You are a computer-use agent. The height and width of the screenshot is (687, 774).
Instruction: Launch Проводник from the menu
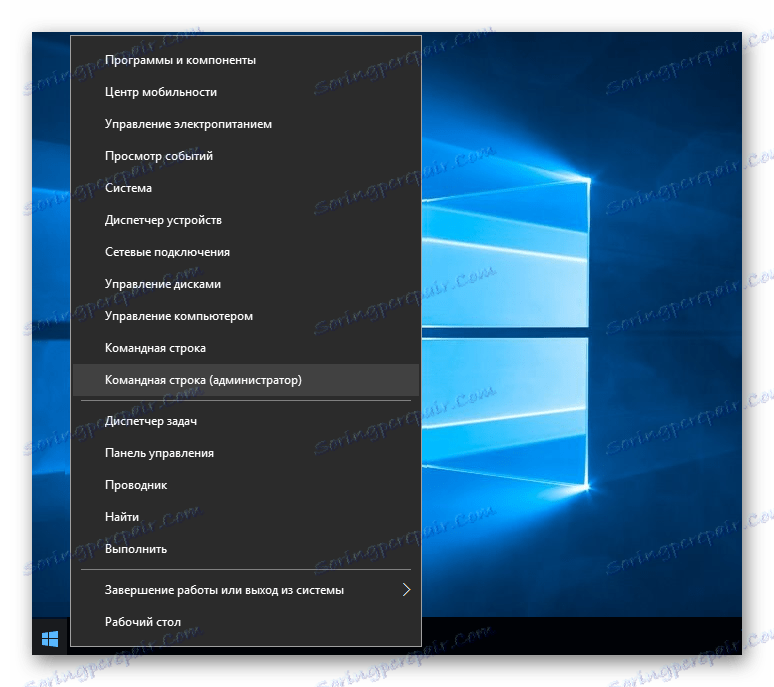pos(246,485)
